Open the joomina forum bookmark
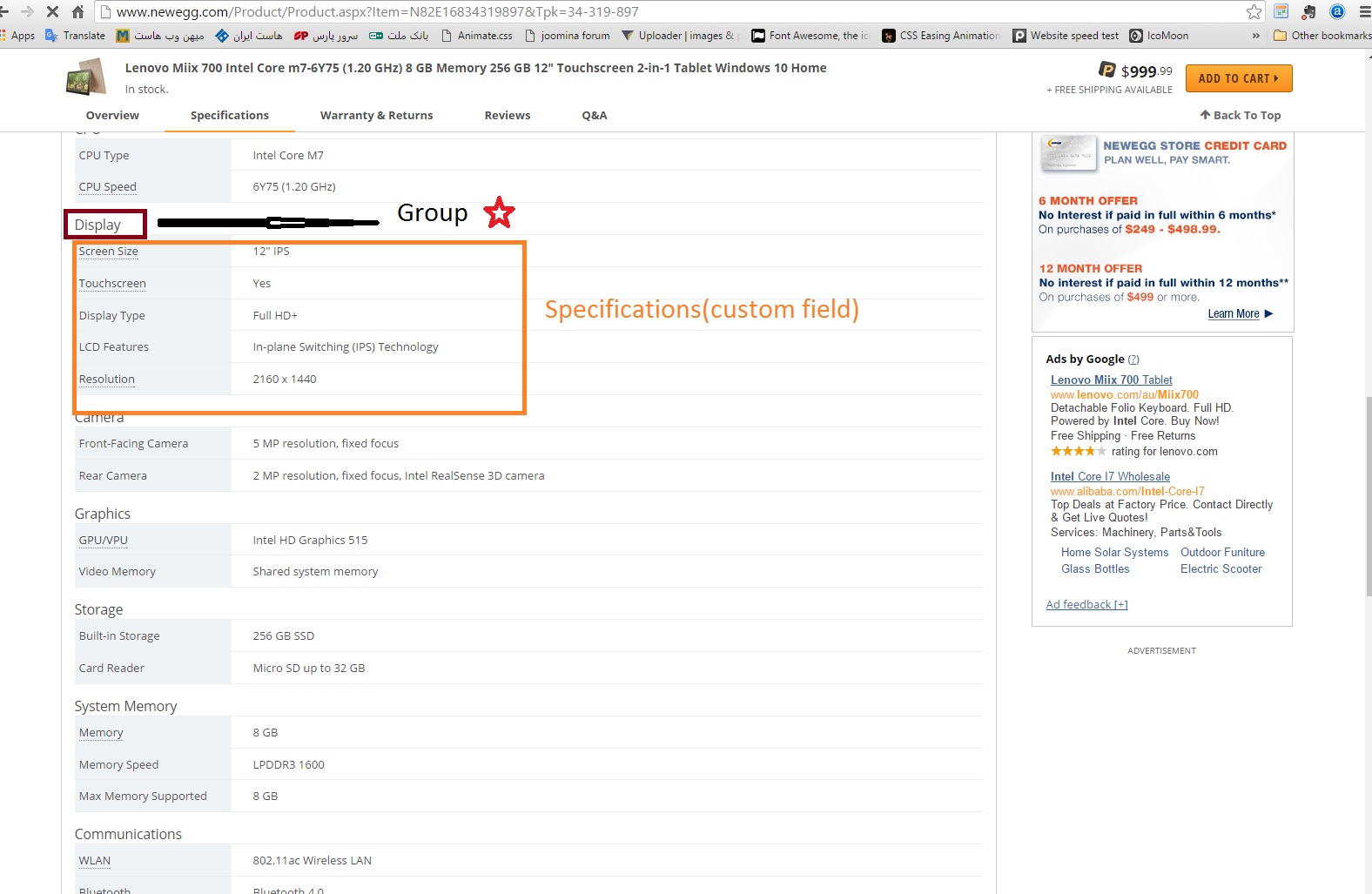Viewport: 1372px width, 894px height. coord(567,36)
